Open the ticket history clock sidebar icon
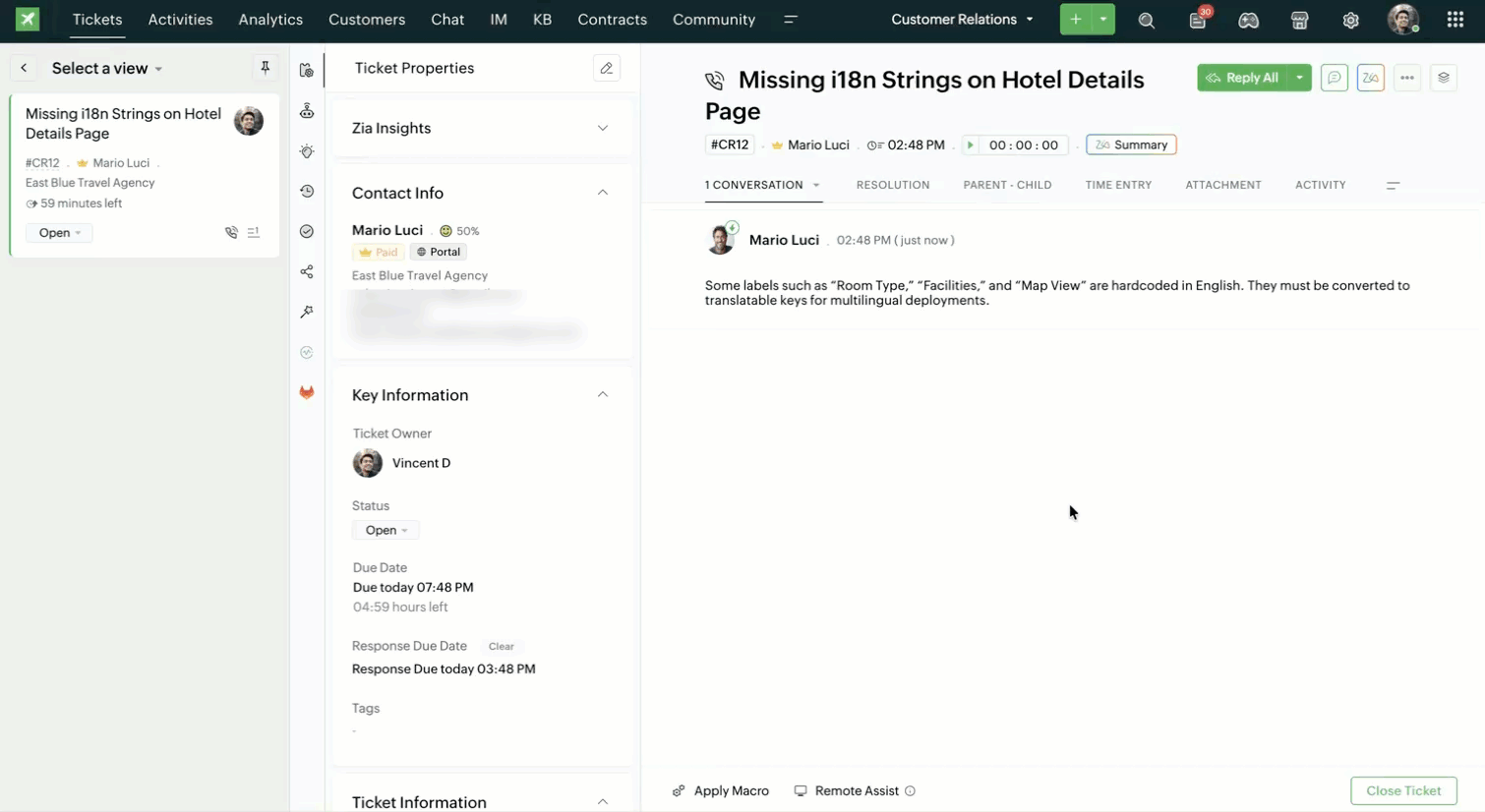The image size is (1485, 812). pos(307,192)
